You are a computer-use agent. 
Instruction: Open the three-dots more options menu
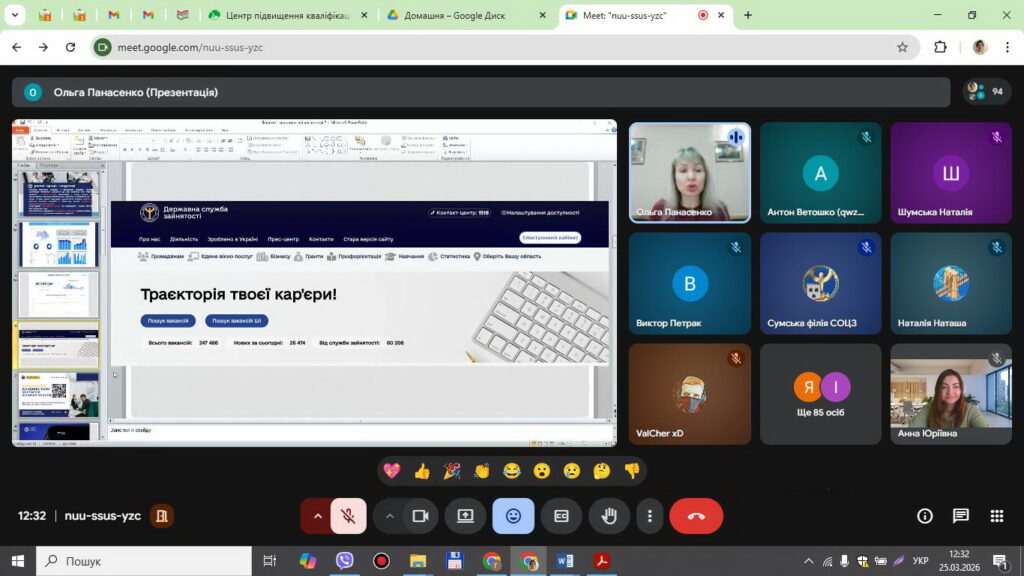(x=650, y=516)
